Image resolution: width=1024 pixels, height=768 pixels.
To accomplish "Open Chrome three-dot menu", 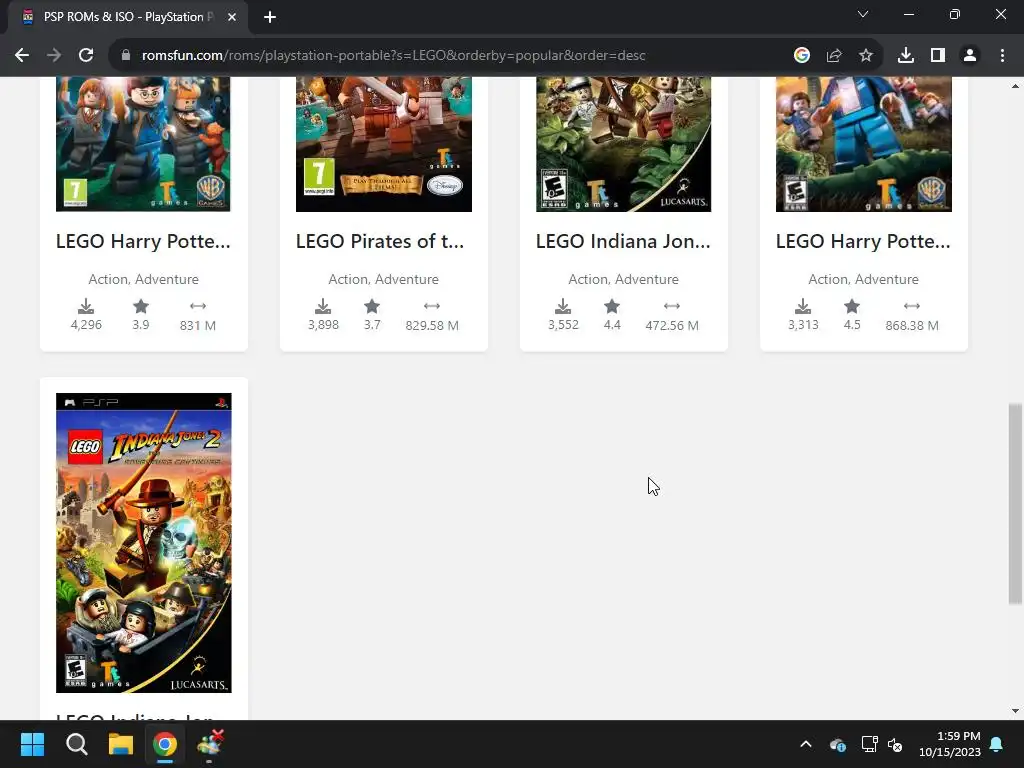I will click(1002, 56).
